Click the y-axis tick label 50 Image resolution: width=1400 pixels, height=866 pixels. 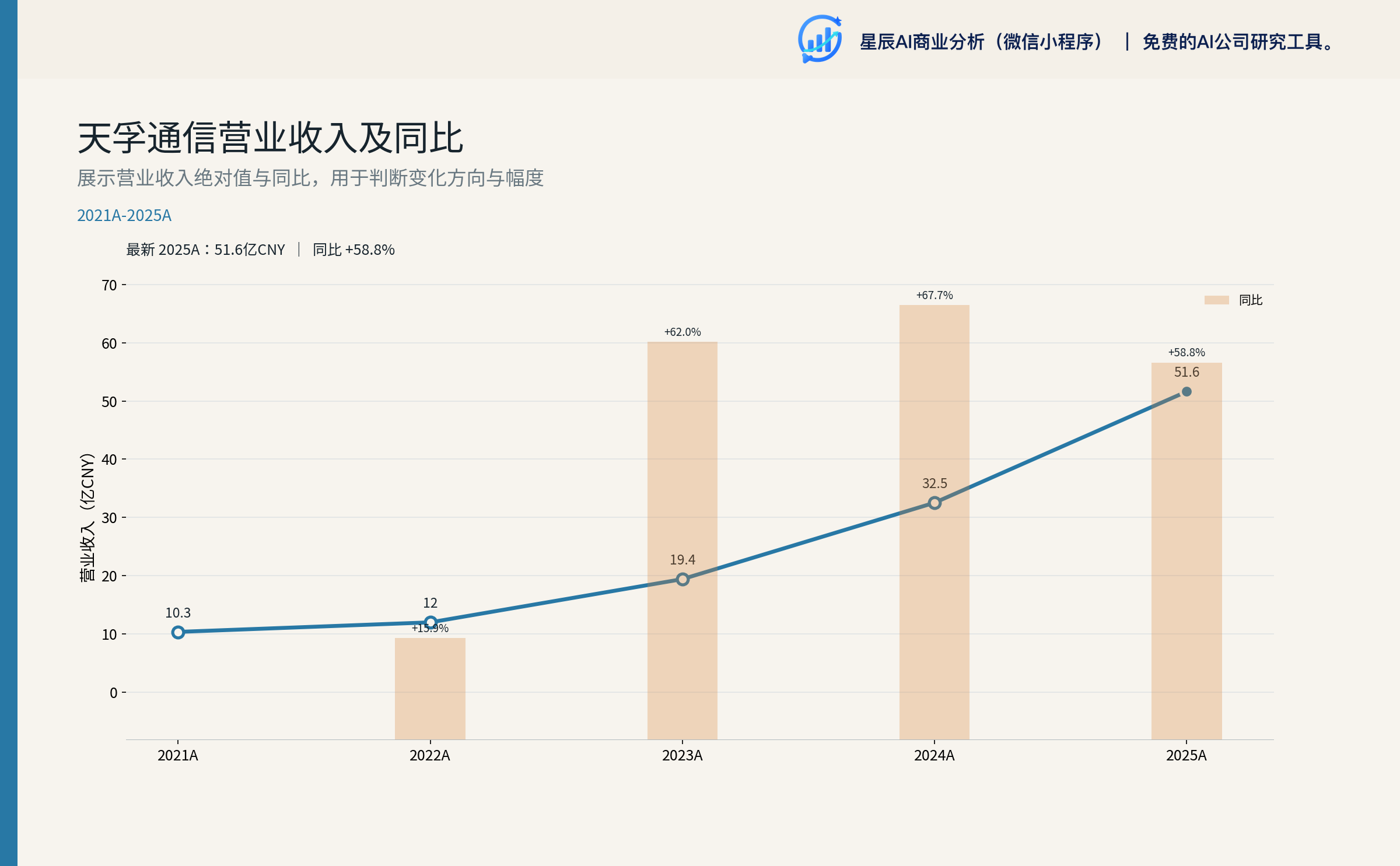click(110, 402)
